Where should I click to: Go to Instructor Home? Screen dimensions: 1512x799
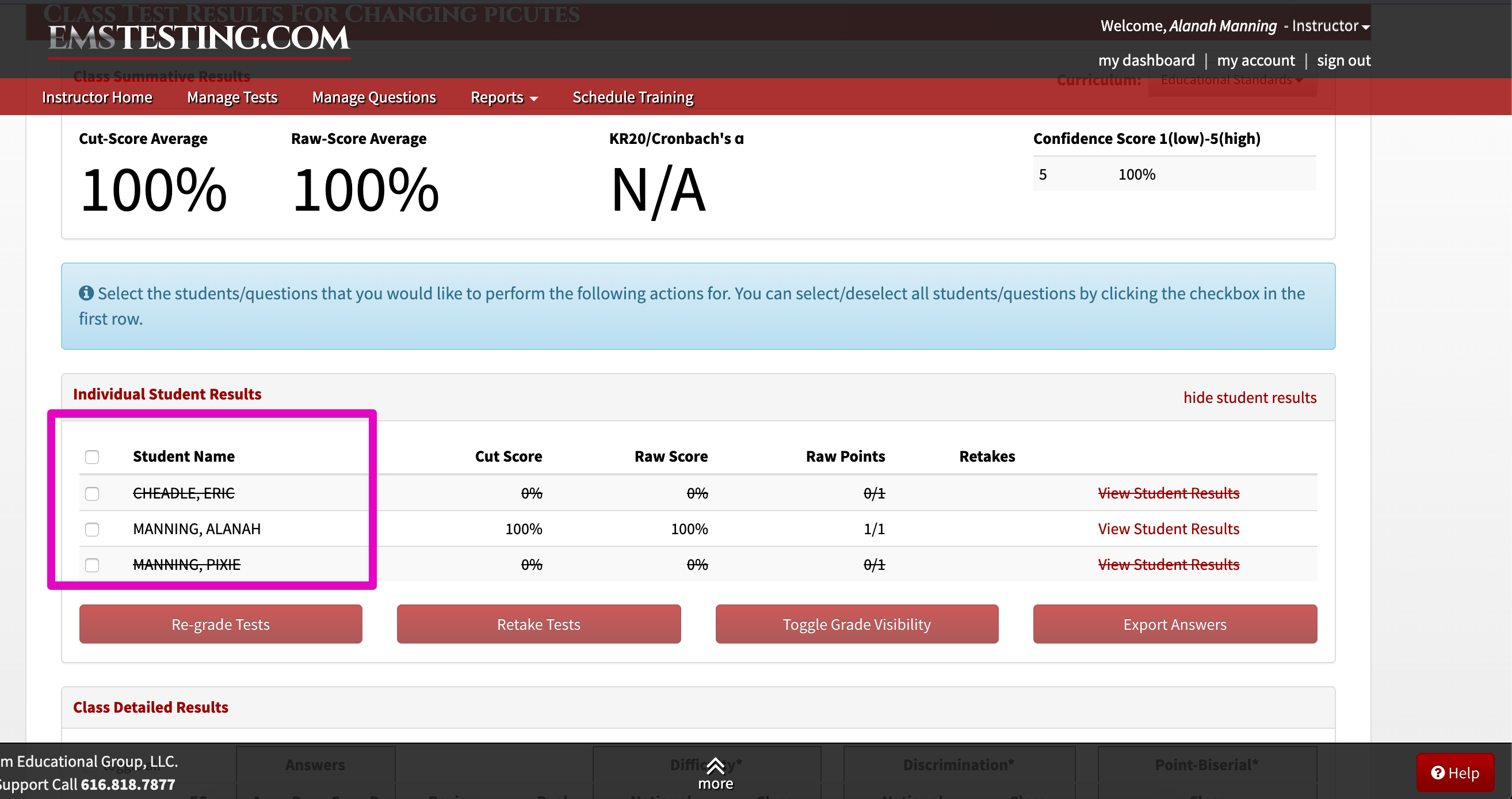tap(97, 97)
